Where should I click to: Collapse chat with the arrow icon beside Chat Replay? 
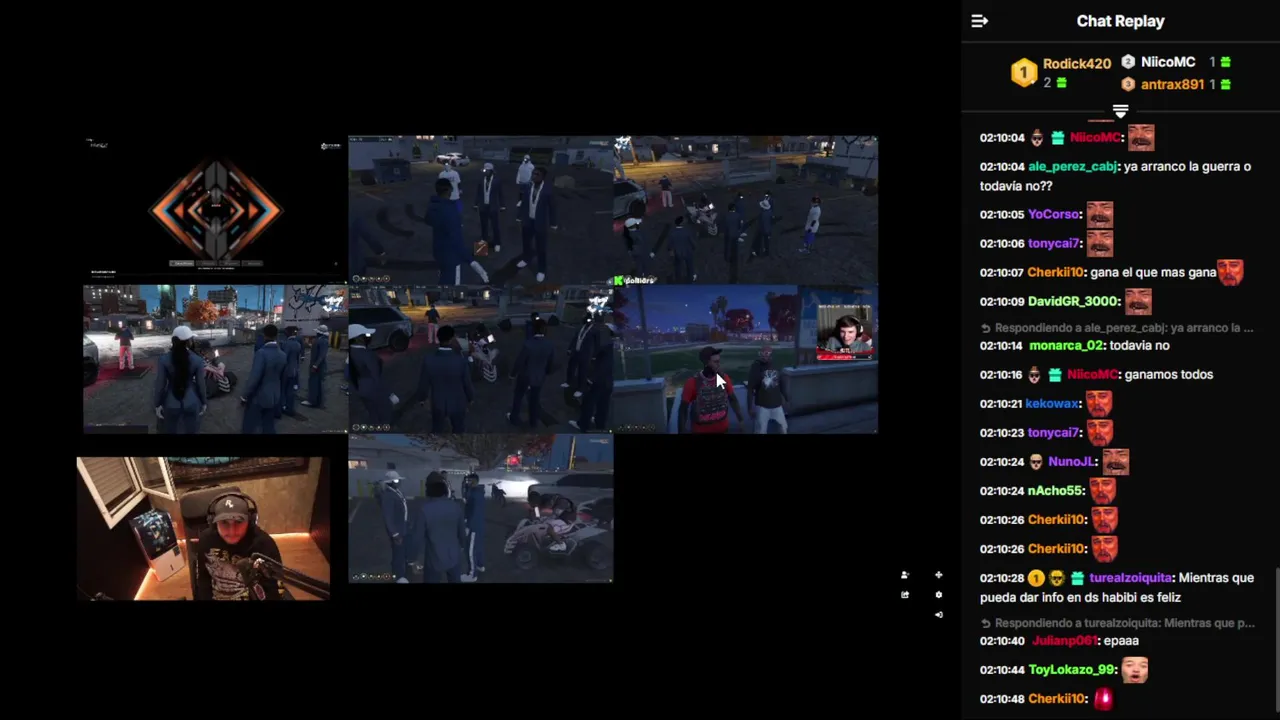(x=980, y=21)
